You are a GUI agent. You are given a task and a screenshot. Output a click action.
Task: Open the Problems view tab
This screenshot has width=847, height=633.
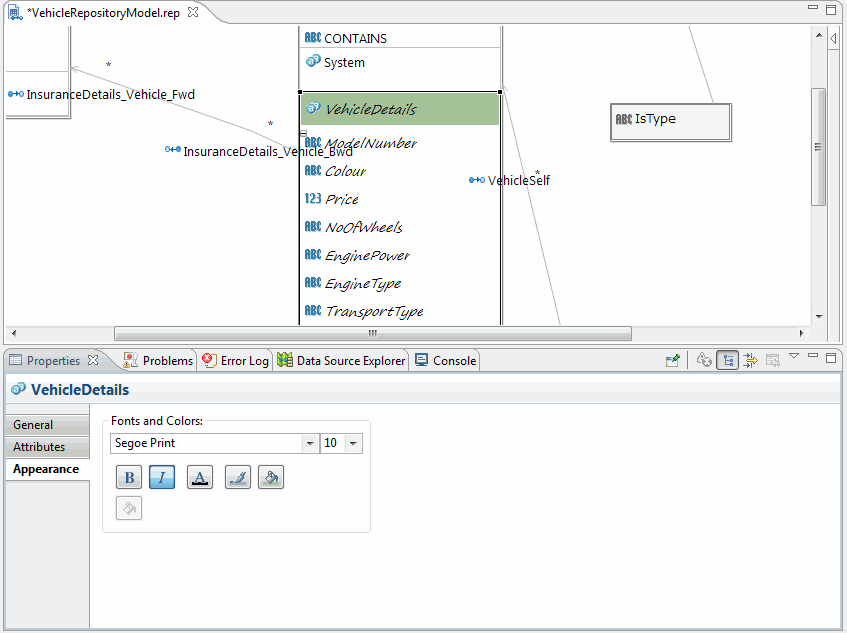pos(158,361)
